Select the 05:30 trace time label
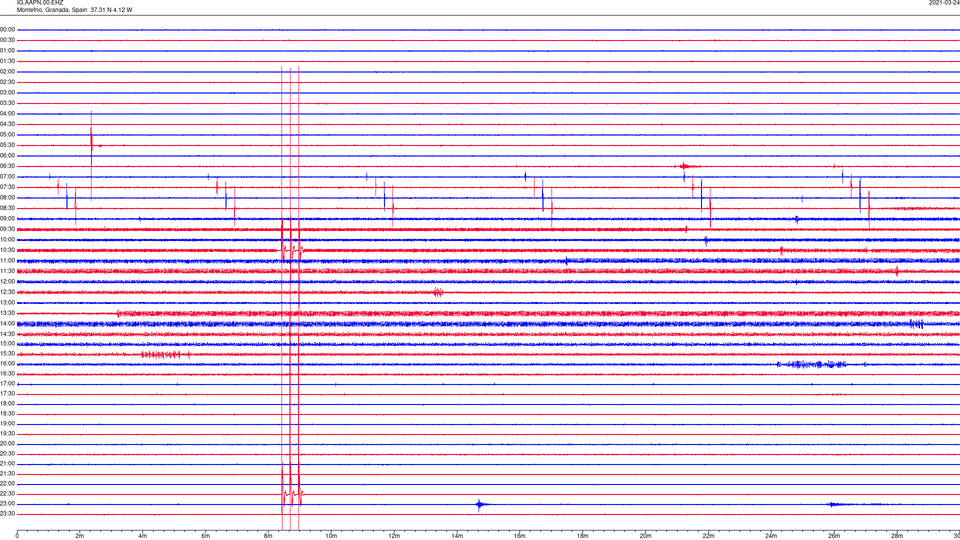The image size is (960, 540). click(x=8, y=145)
